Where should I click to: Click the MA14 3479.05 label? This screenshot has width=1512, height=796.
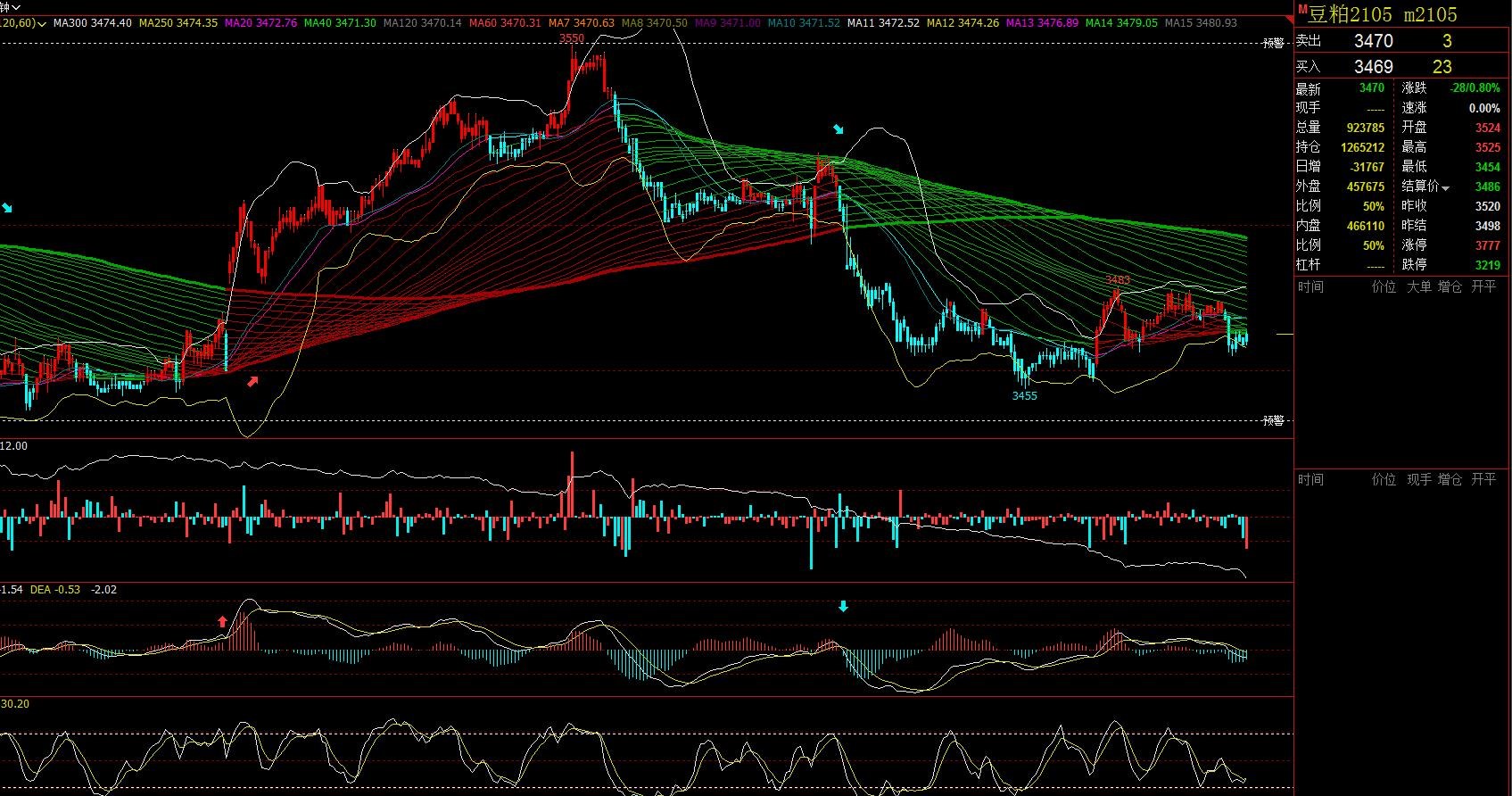click(x=1121, y=23)
